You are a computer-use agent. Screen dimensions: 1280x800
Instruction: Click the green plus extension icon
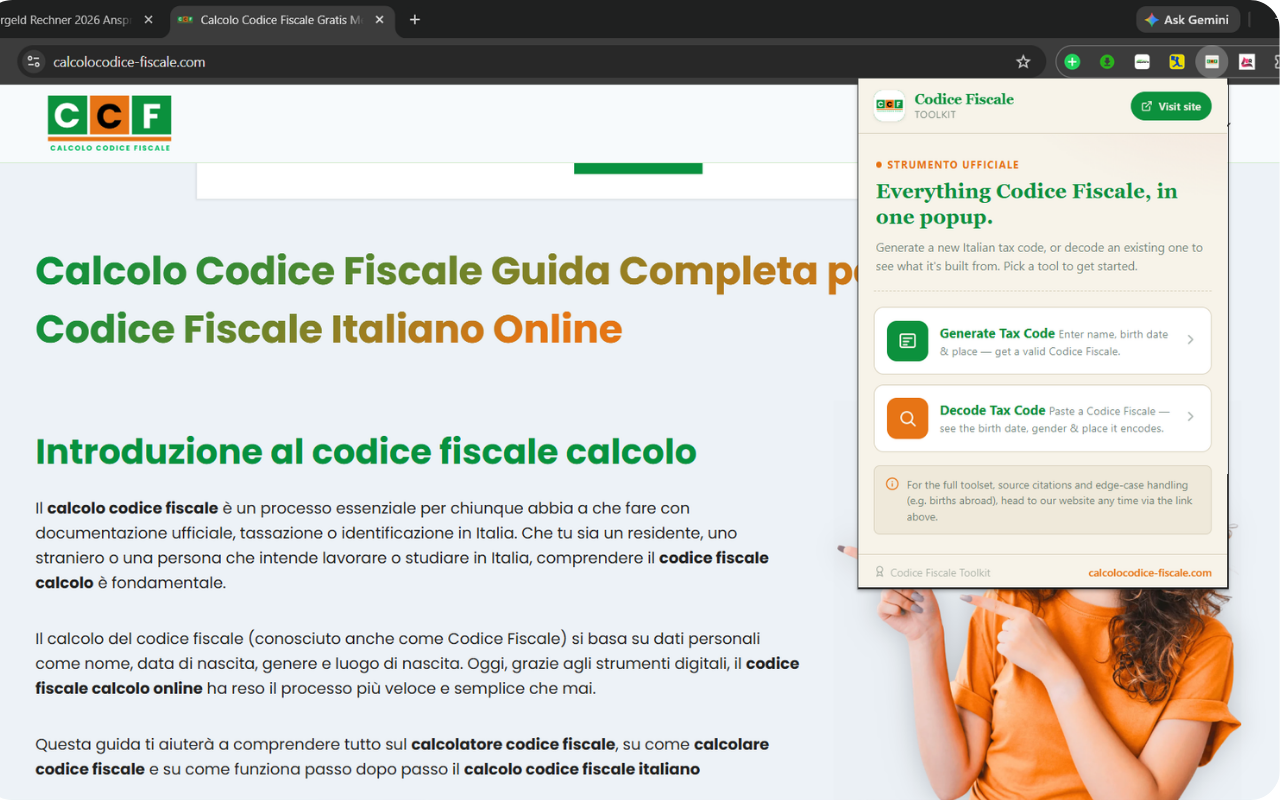tap(1072, 62)
